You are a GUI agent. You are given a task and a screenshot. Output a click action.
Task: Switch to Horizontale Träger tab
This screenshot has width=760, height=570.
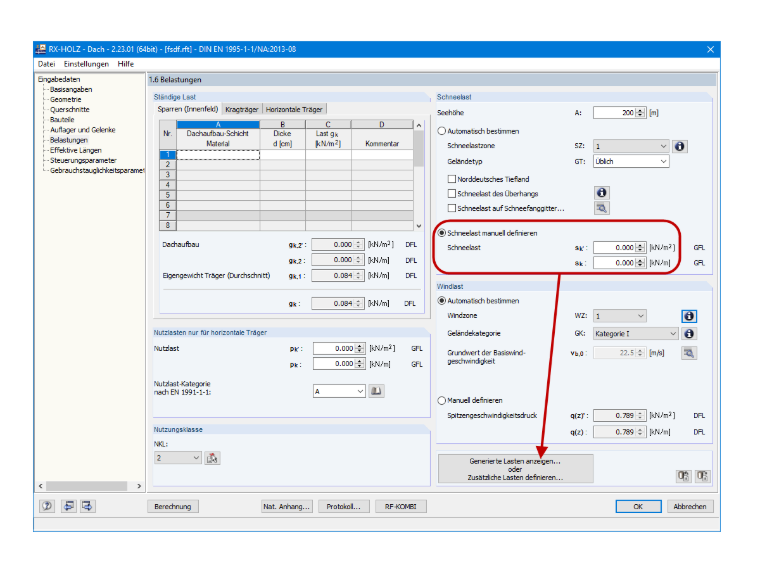[294, 110]
